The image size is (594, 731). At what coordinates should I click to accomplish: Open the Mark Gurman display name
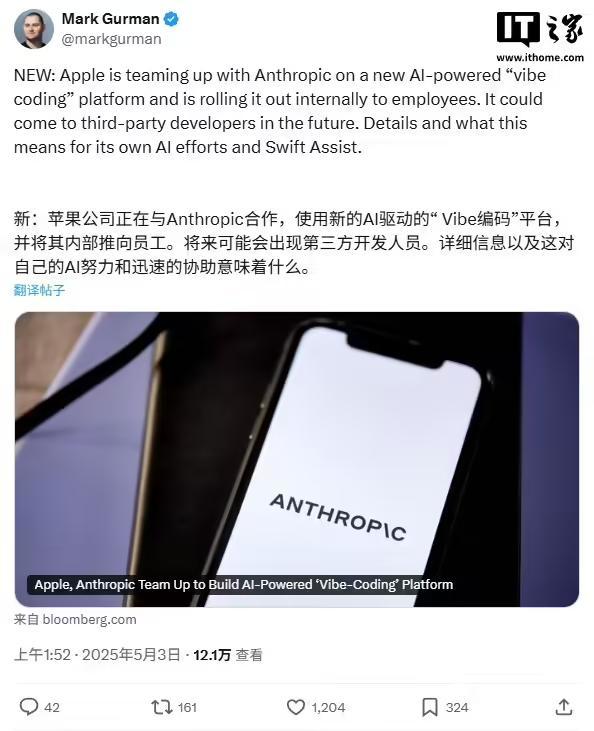[111, 19]
